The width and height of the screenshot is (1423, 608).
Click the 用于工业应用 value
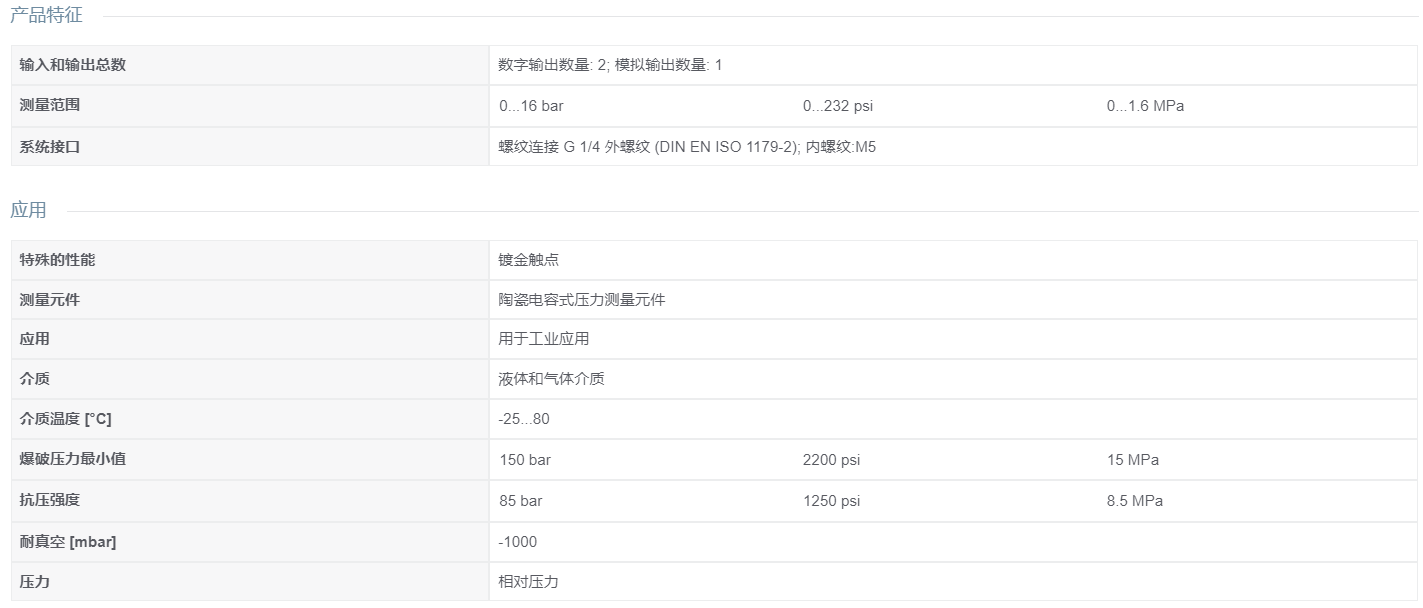pos(543,339)
